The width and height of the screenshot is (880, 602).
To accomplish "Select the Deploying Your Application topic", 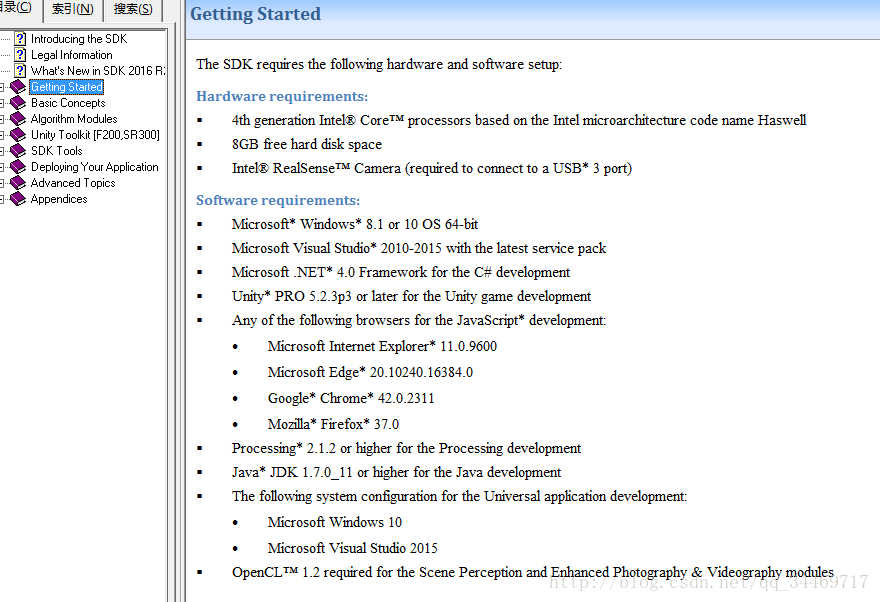I will [x=94, y=167].
